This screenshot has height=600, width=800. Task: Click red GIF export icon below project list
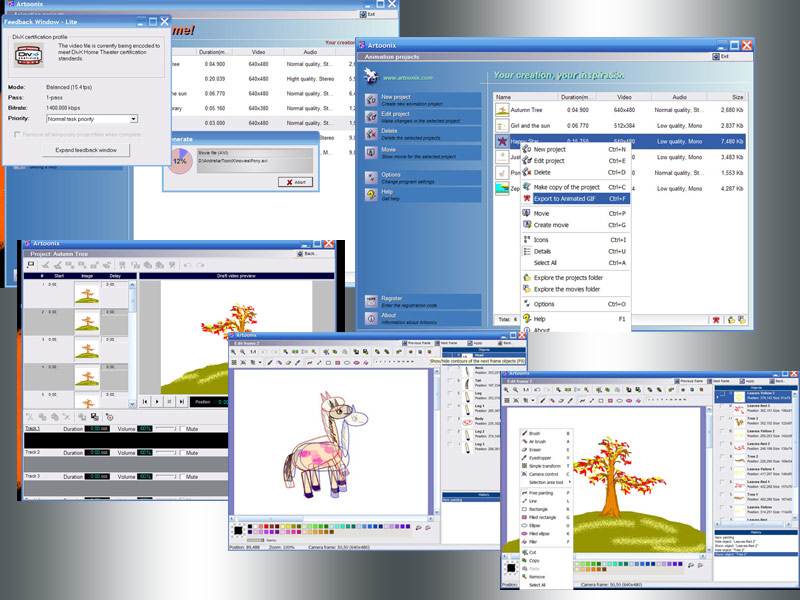pyautogui.click(x=716, y=320)
